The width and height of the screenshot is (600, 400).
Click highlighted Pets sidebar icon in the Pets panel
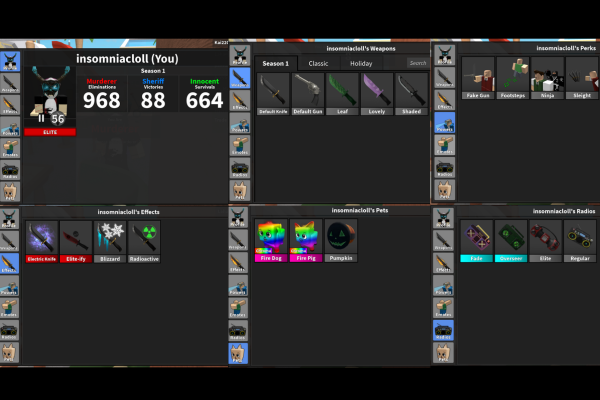point(238,353)
